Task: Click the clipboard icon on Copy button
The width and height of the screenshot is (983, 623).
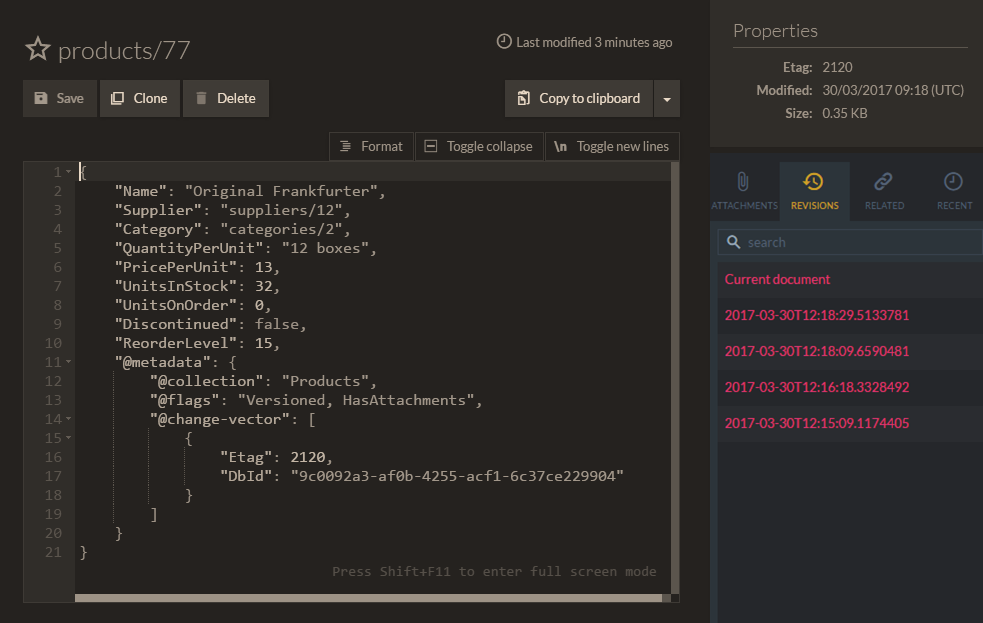Action: click(x=523, y=98)
